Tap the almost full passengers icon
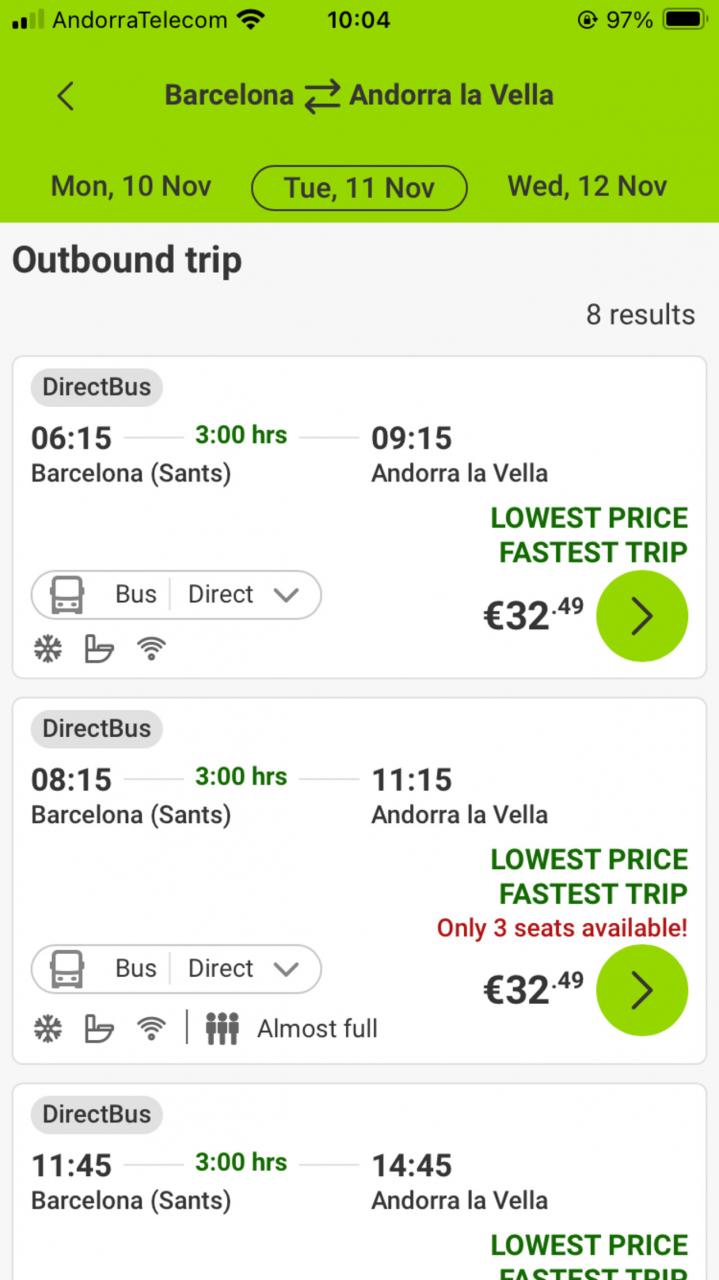Viewport: 719px width, 1280px height. pos(222,1028)
